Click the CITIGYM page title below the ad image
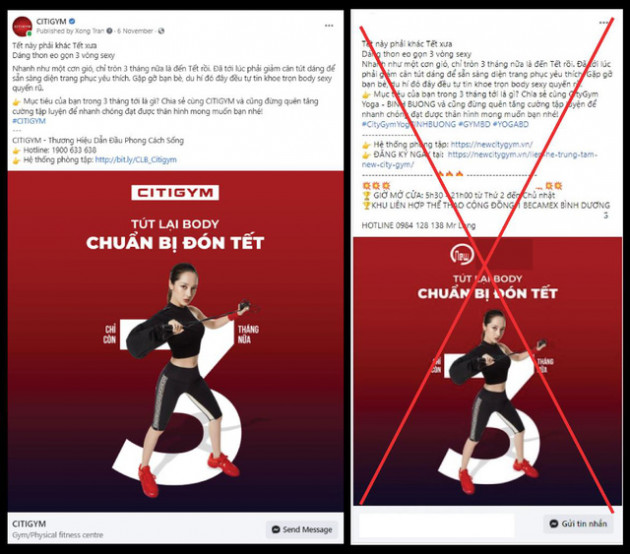Viewport: 630px width, 554px height. pos(29,524)
